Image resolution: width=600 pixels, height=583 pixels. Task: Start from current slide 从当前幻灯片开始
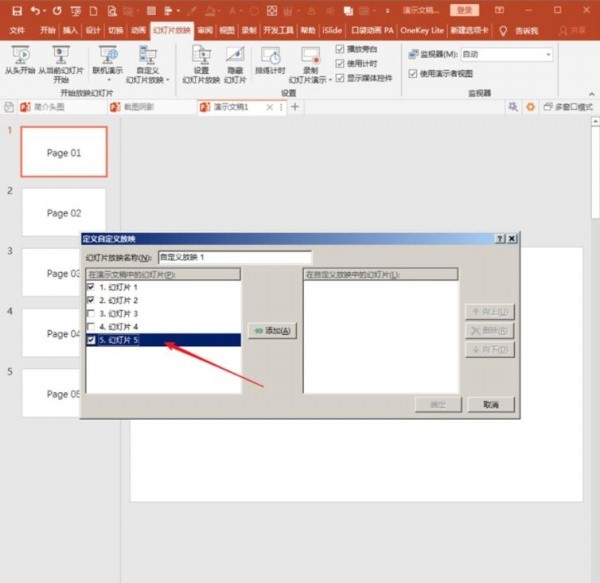(61, 64)
